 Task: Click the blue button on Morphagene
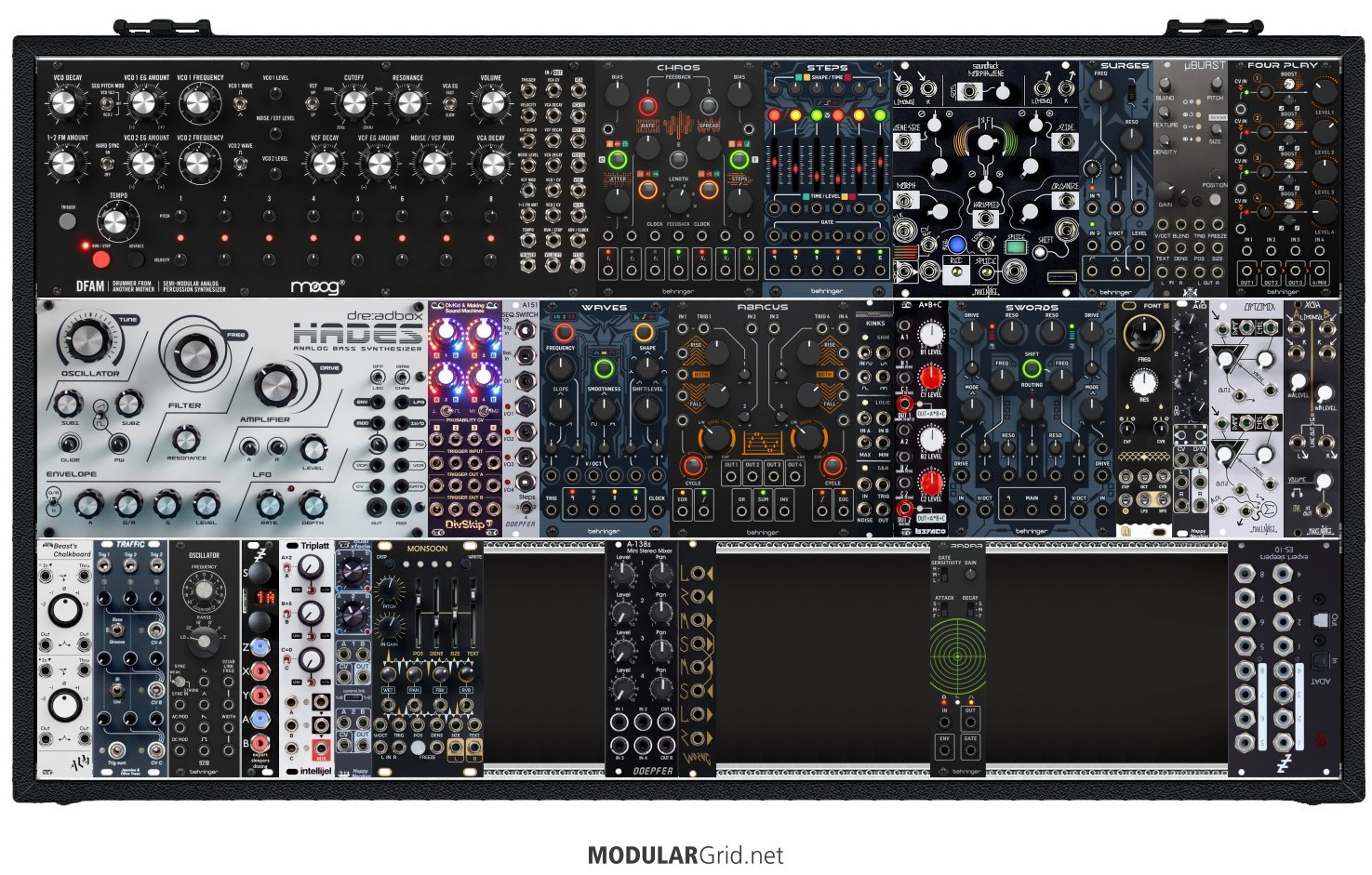click(957, 244)
